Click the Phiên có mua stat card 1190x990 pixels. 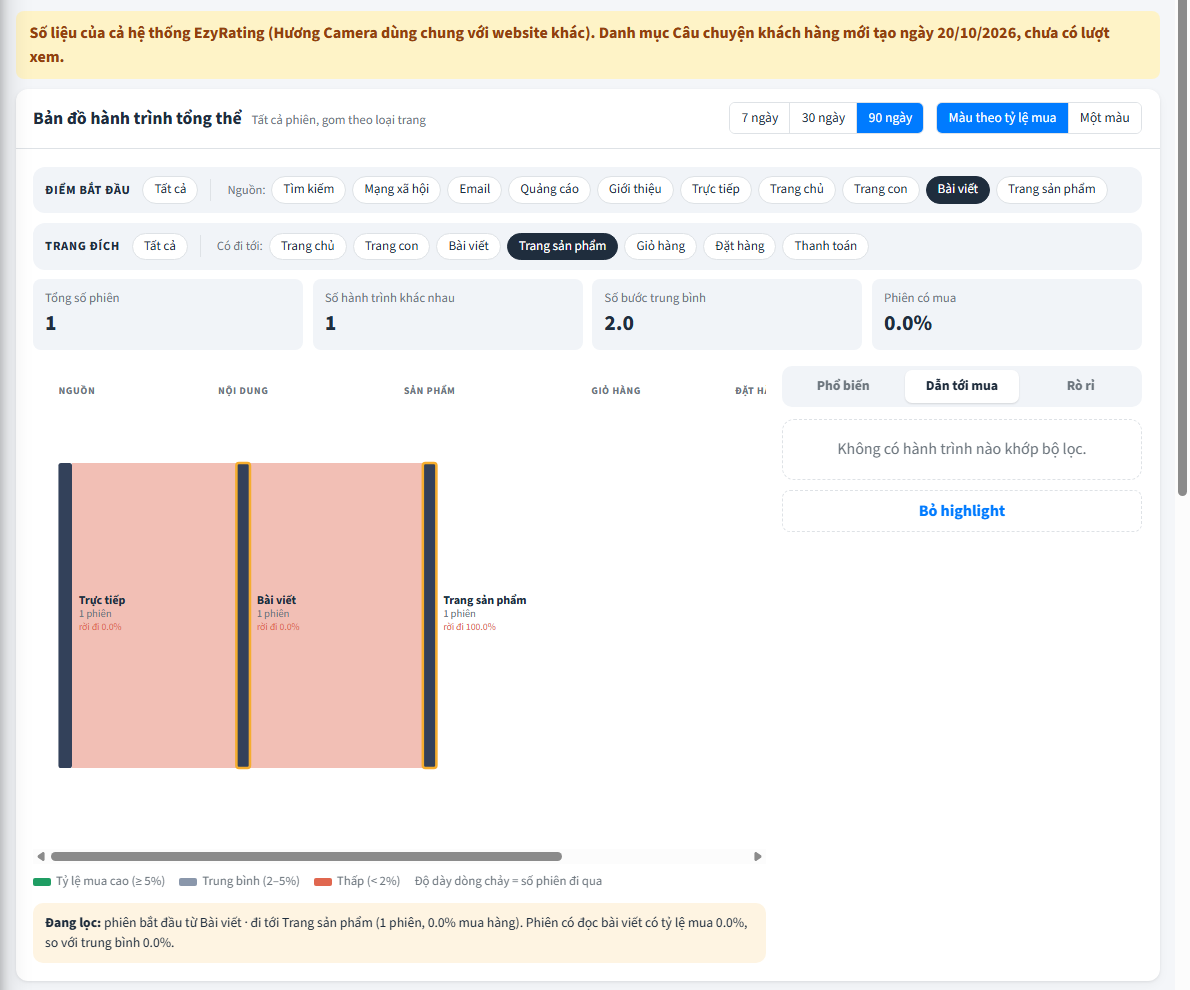[1006, 314]
